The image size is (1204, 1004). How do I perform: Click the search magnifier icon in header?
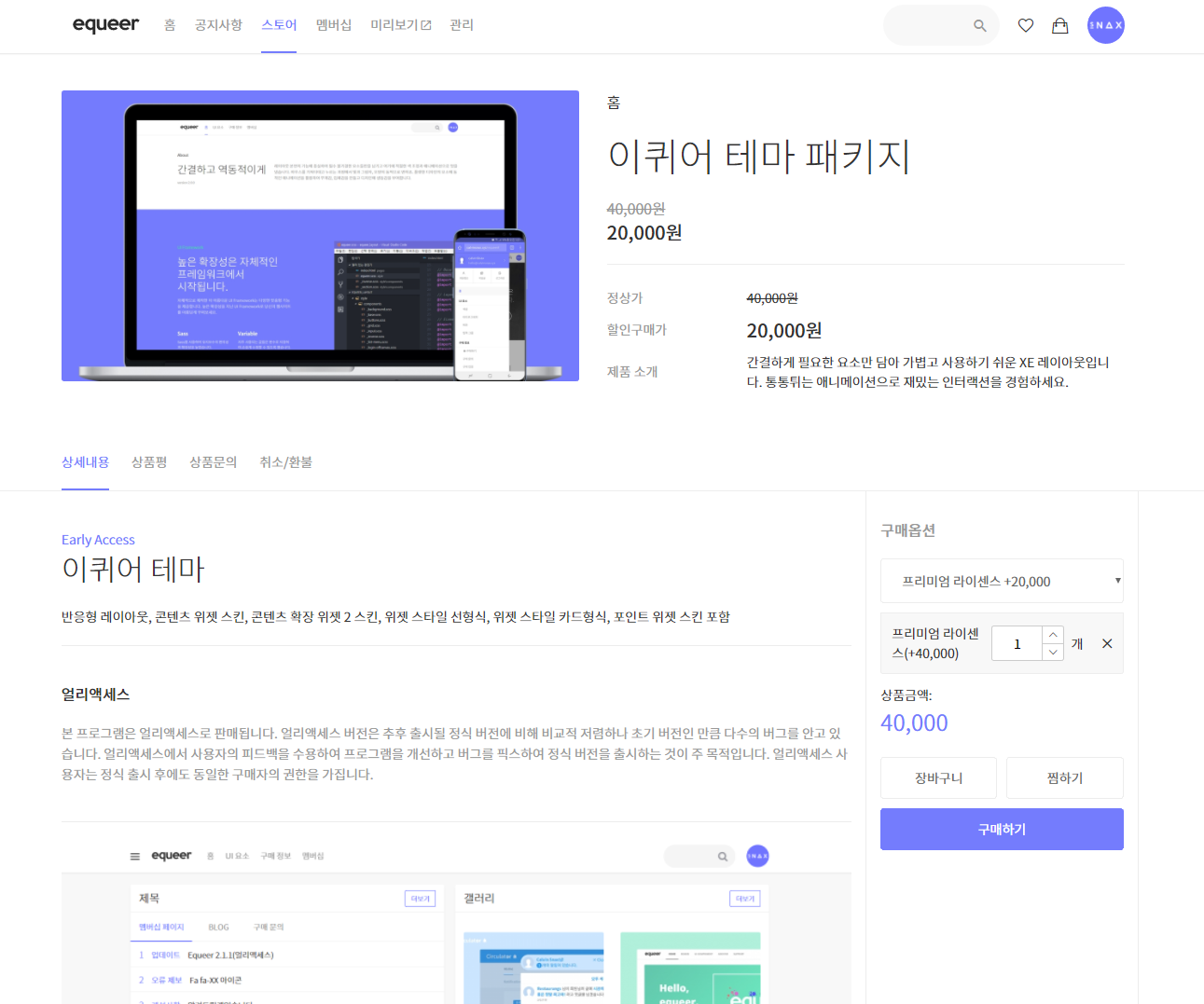pyautogui.click(x=979, y=26)
